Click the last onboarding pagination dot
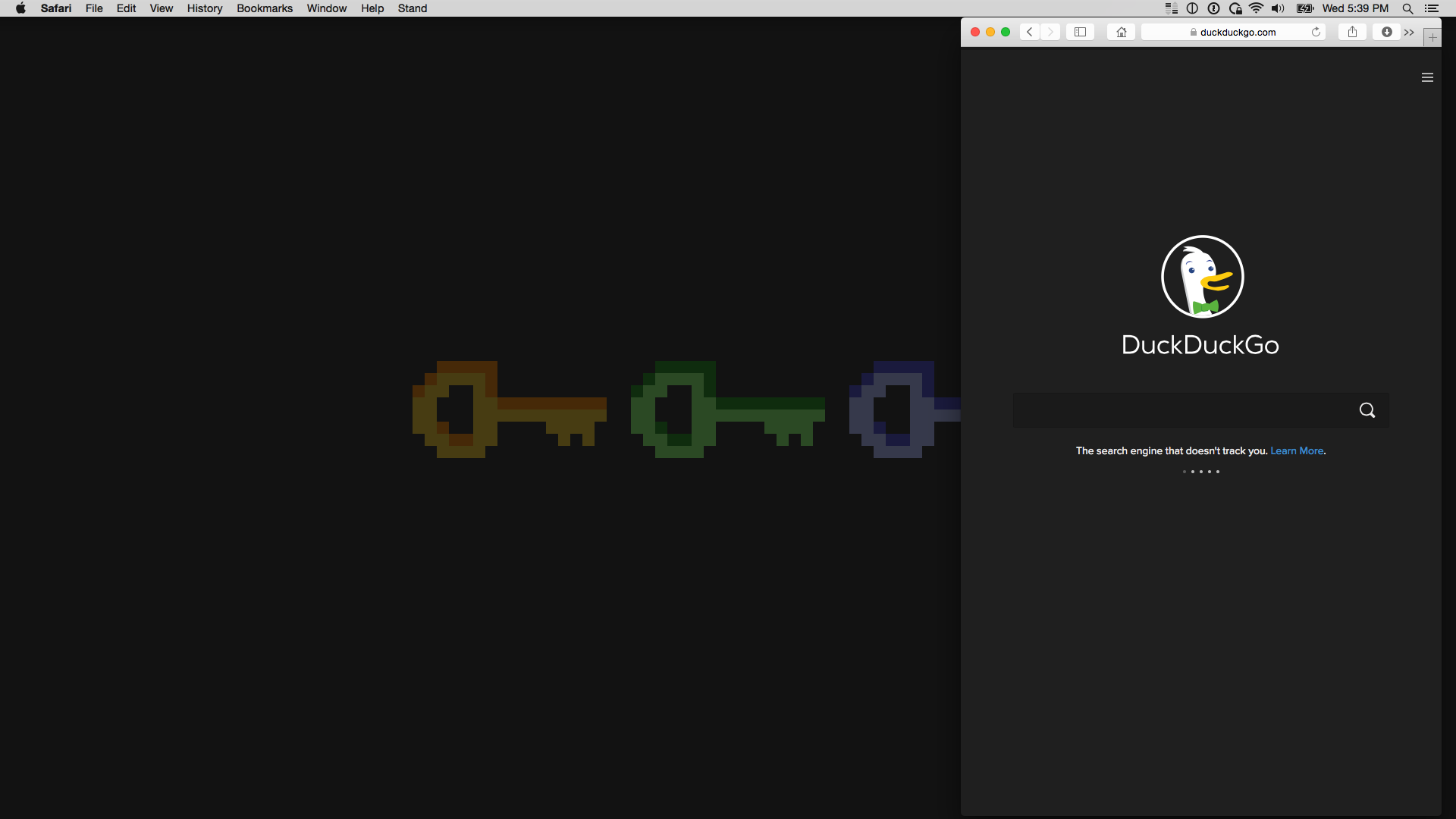This screenshot has height=819, width=1456. 1218,472
